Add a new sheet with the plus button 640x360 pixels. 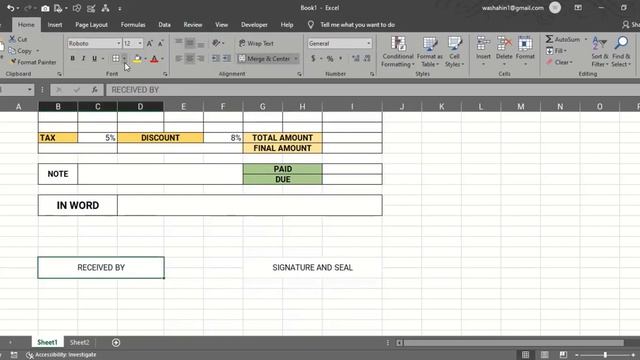[116, 342]
